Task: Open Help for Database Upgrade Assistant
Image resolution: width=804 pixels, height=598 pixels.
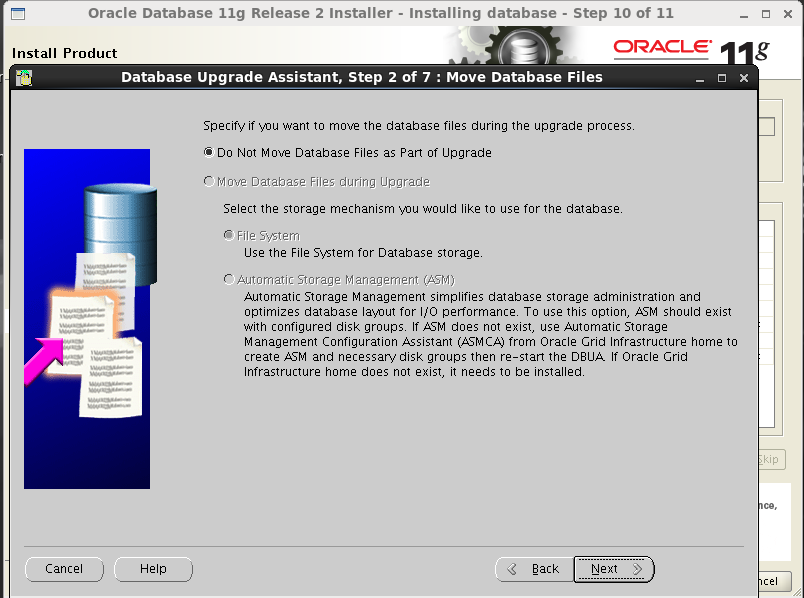Action: tap(153, 569)
